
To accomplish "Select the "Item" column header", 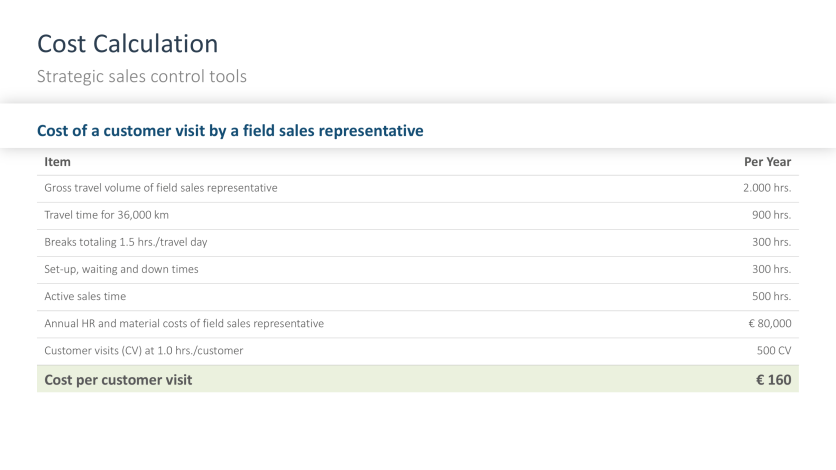I will point(57,161).
